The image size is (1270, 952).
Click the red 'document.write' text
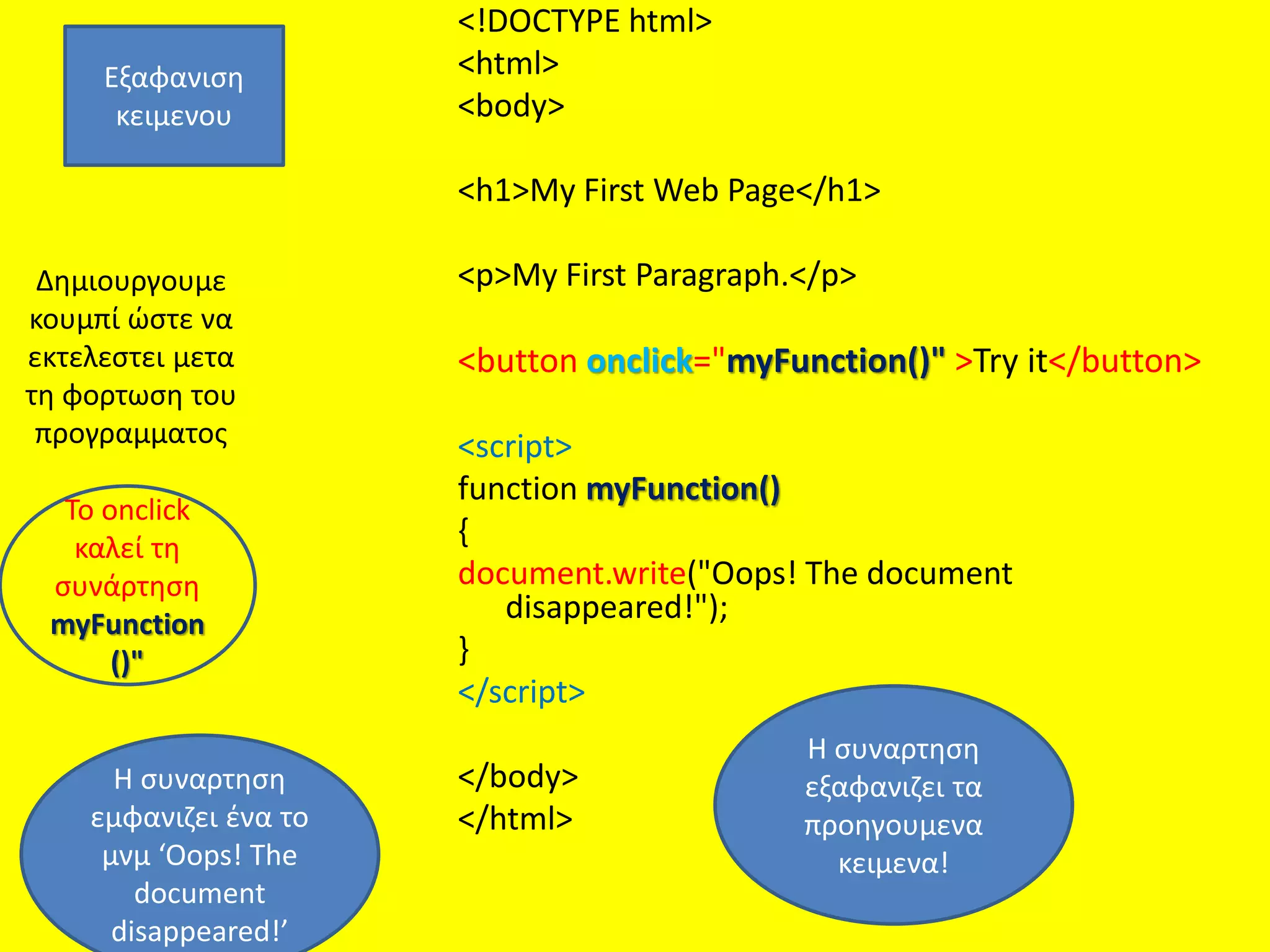point(572,573)
